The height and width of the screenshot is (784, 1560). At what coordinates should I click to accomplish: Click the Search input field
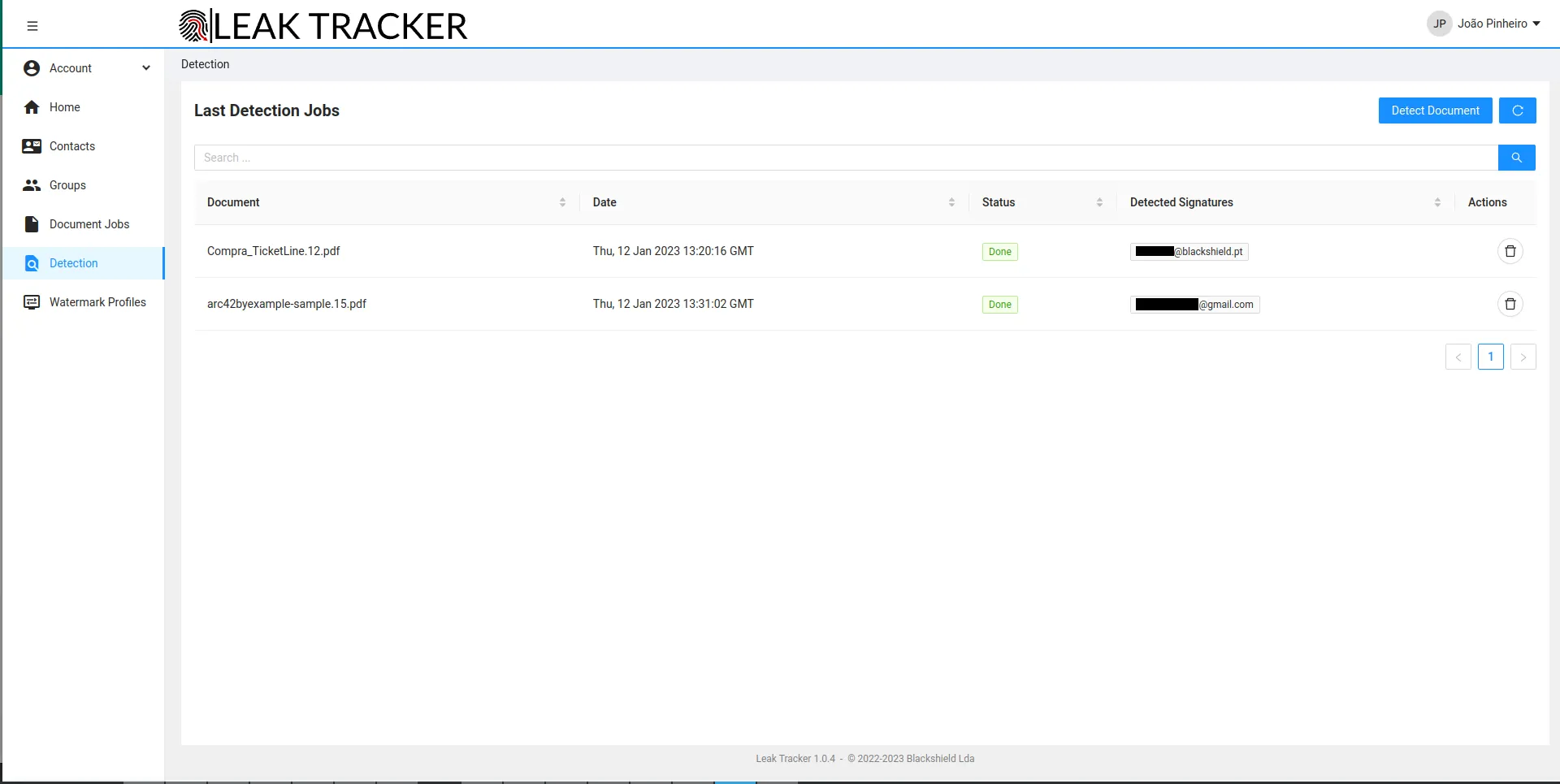click(846, 158)
